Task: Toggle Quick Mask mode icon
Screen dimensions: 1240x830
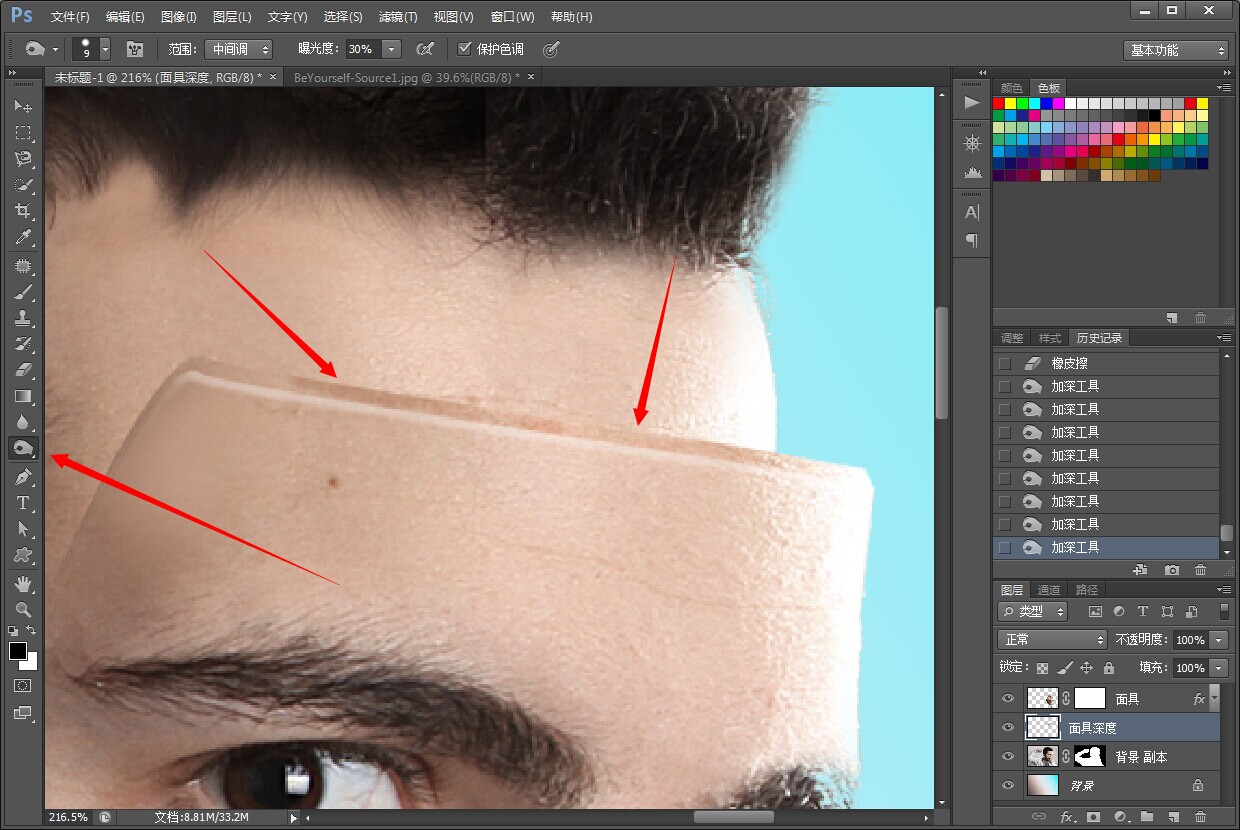Action: coord(22,686)
